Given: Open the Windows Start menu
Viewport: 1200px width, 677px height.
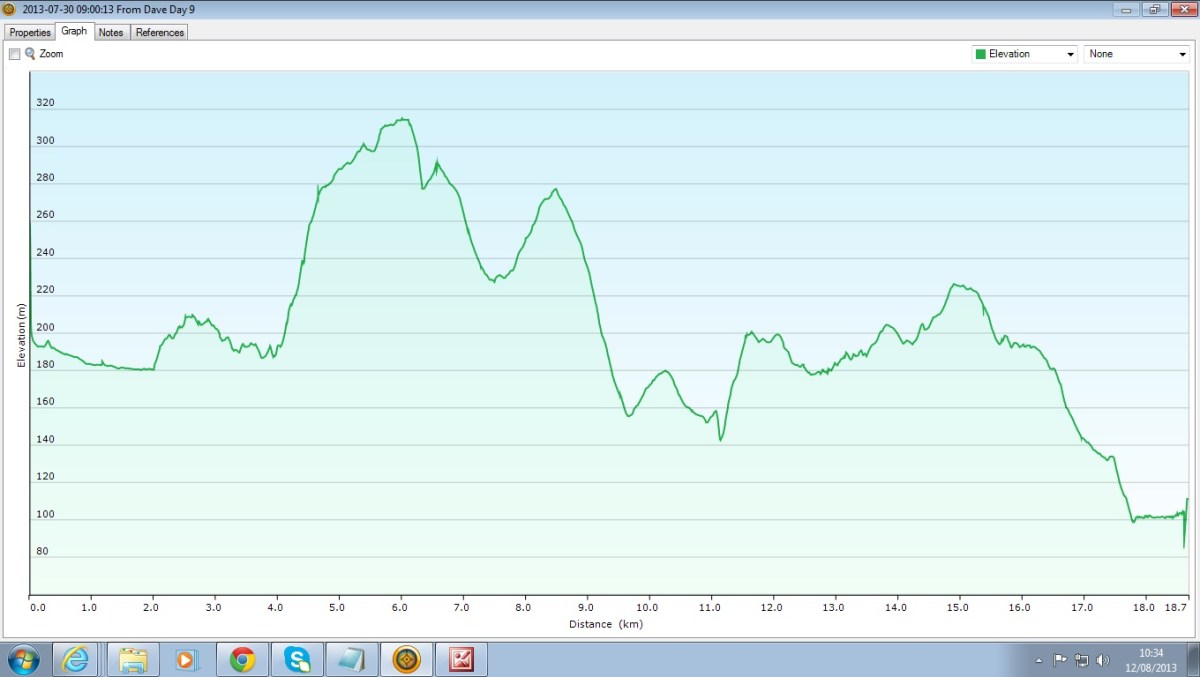Looking at the screenshot, I should click(22, 659).
